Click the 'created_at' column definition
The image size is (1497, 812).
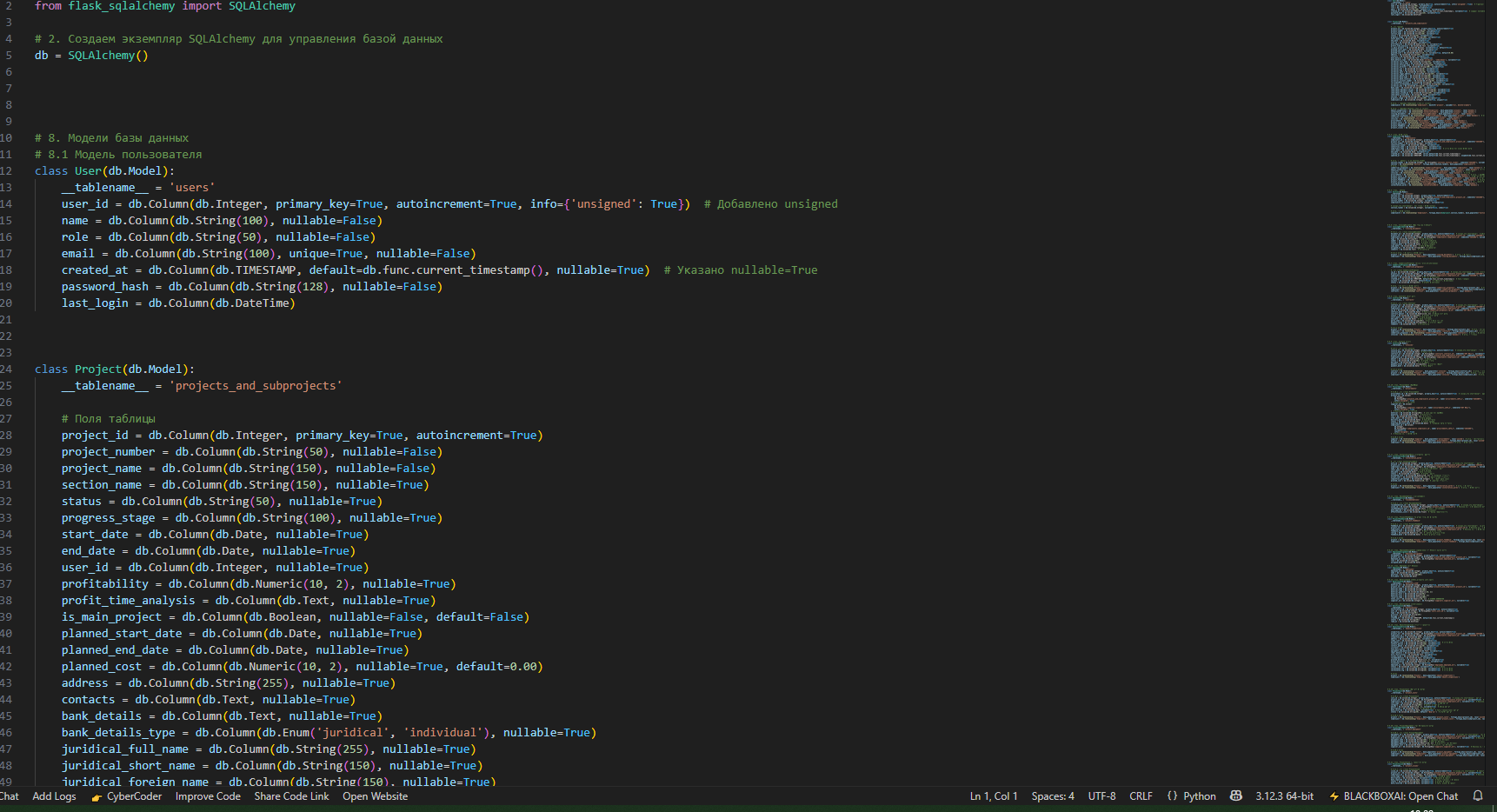coord(356,270)
